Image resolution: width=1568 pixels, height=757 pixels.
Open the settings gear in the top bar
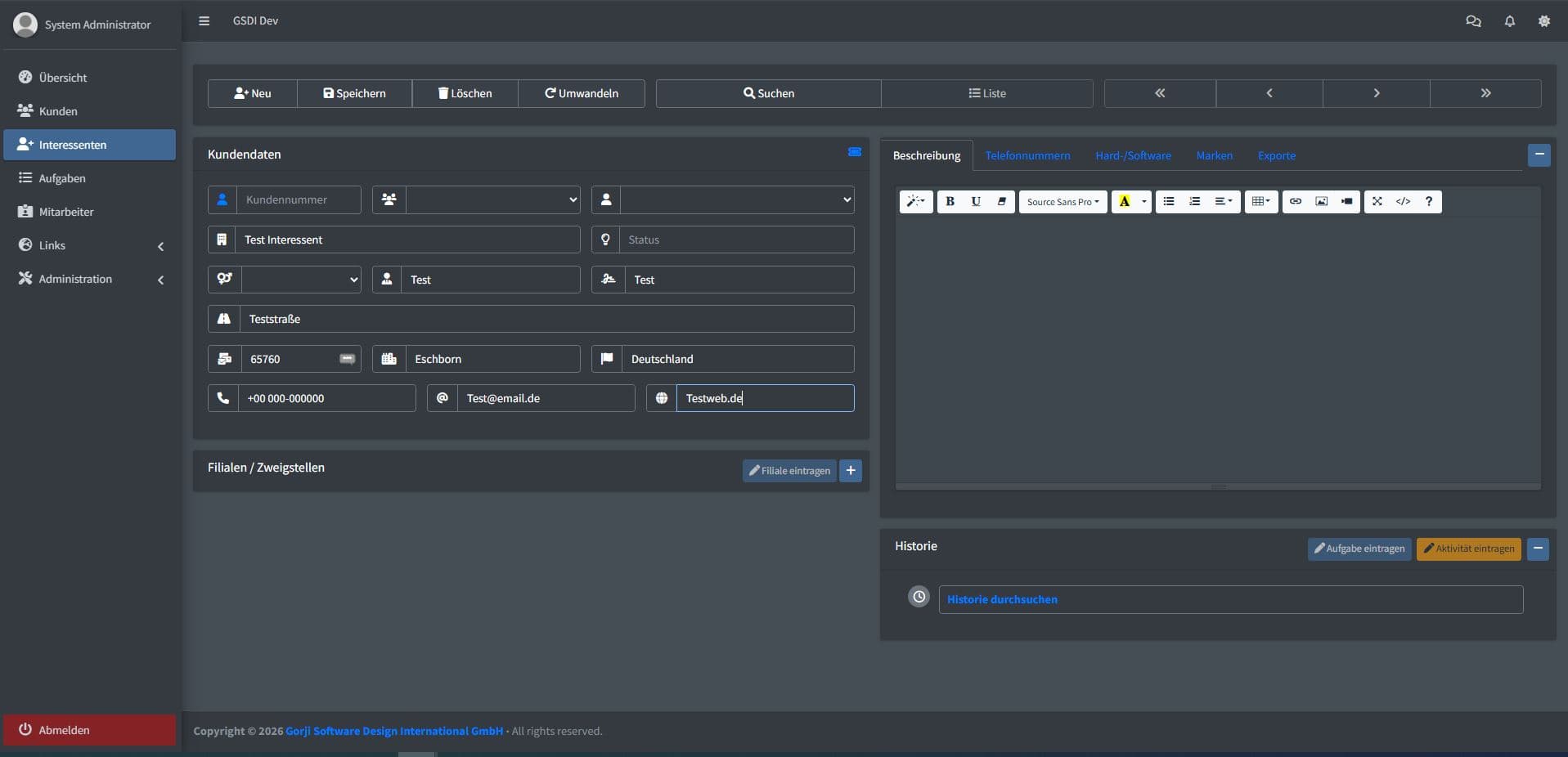pos(1544,21)
